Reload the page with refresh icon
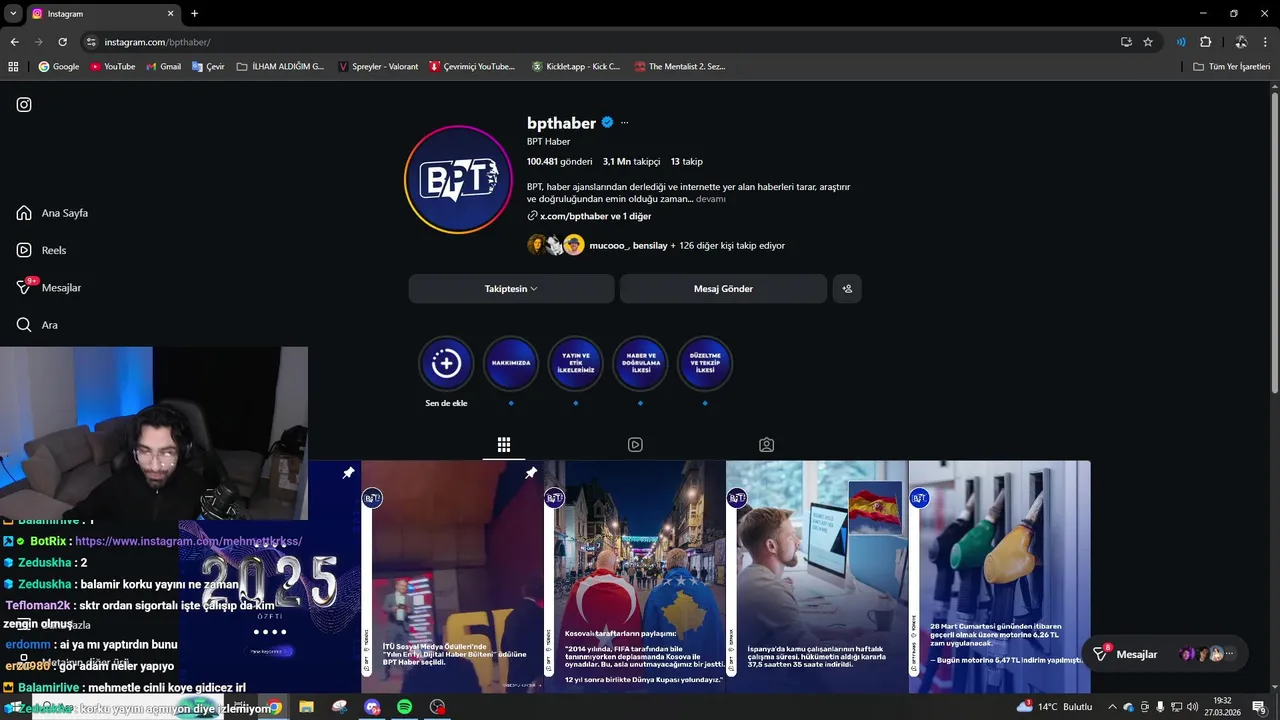Image resolution: width=1280 pixels, height=720 pixels. click(x=62, y=42)
